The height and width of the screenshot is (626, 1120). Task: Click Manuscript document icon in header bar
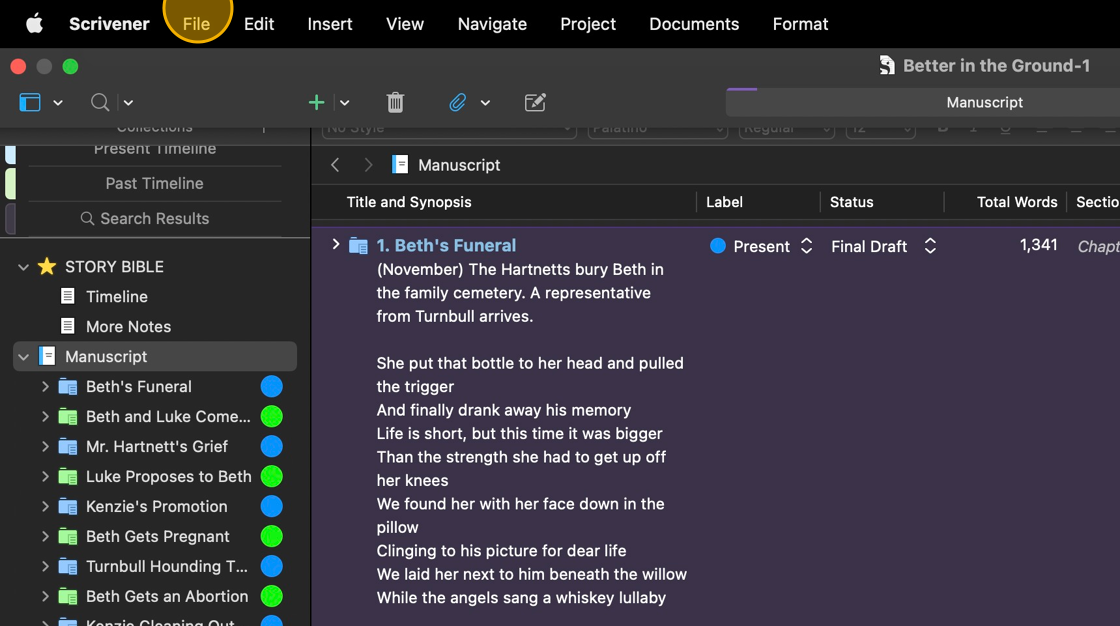(x=400, y=165)
